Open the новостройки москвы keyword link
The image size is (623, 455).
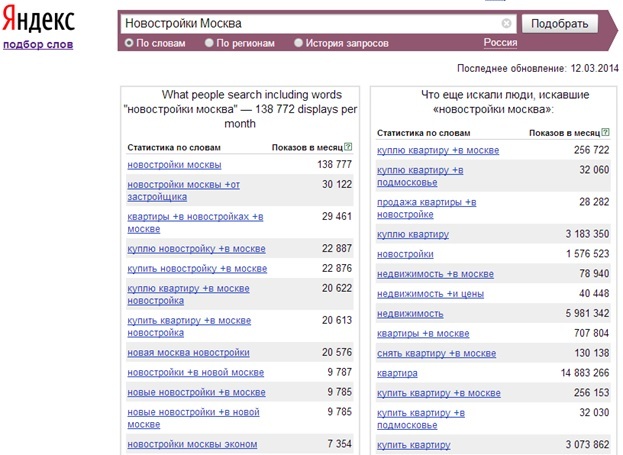pyautogui.click(x=174, y=165)
